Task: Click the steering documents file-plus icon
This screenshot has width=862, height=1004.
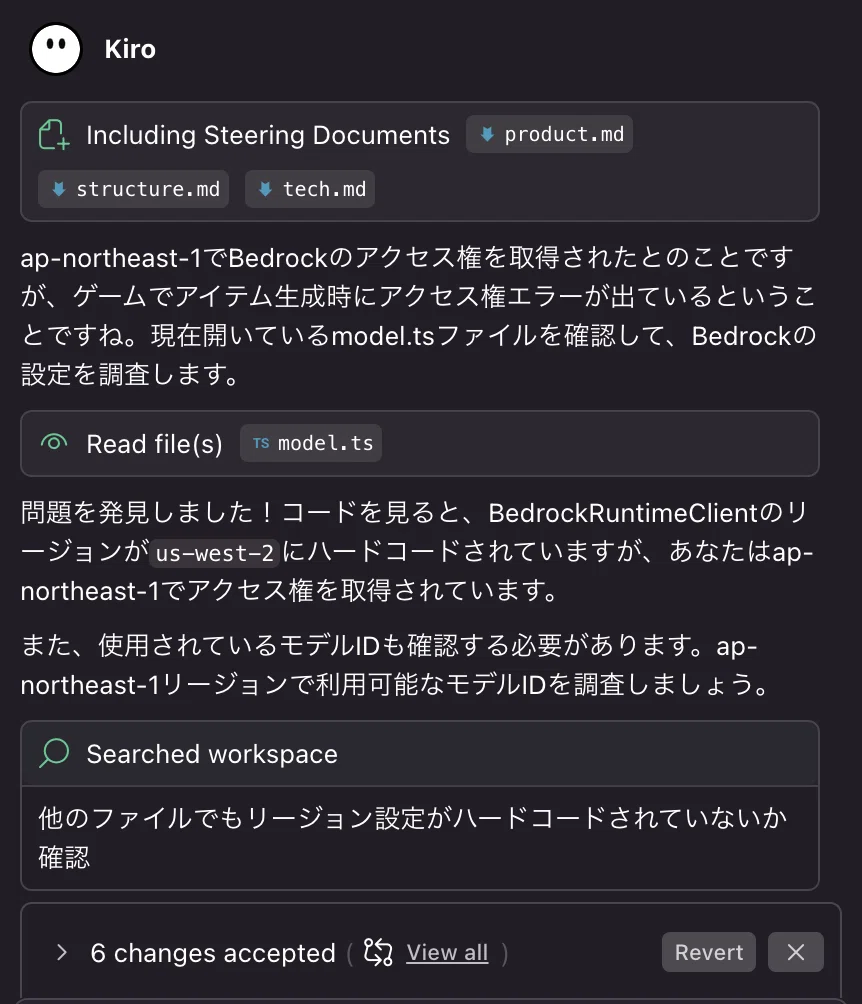Action: pos(54,135)
